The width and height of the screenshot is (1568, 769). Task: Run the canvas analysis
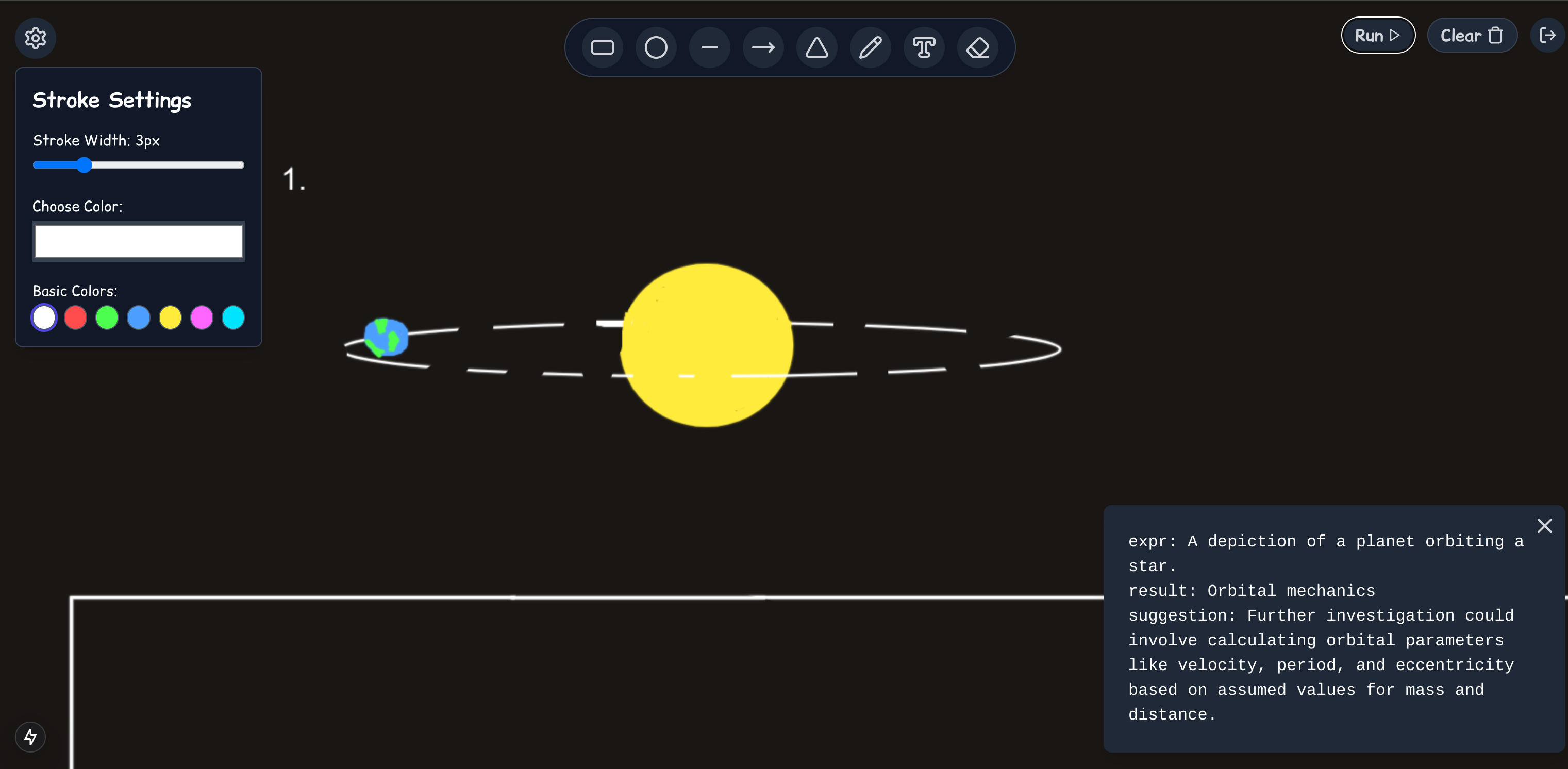click(x=1377, y=36)
